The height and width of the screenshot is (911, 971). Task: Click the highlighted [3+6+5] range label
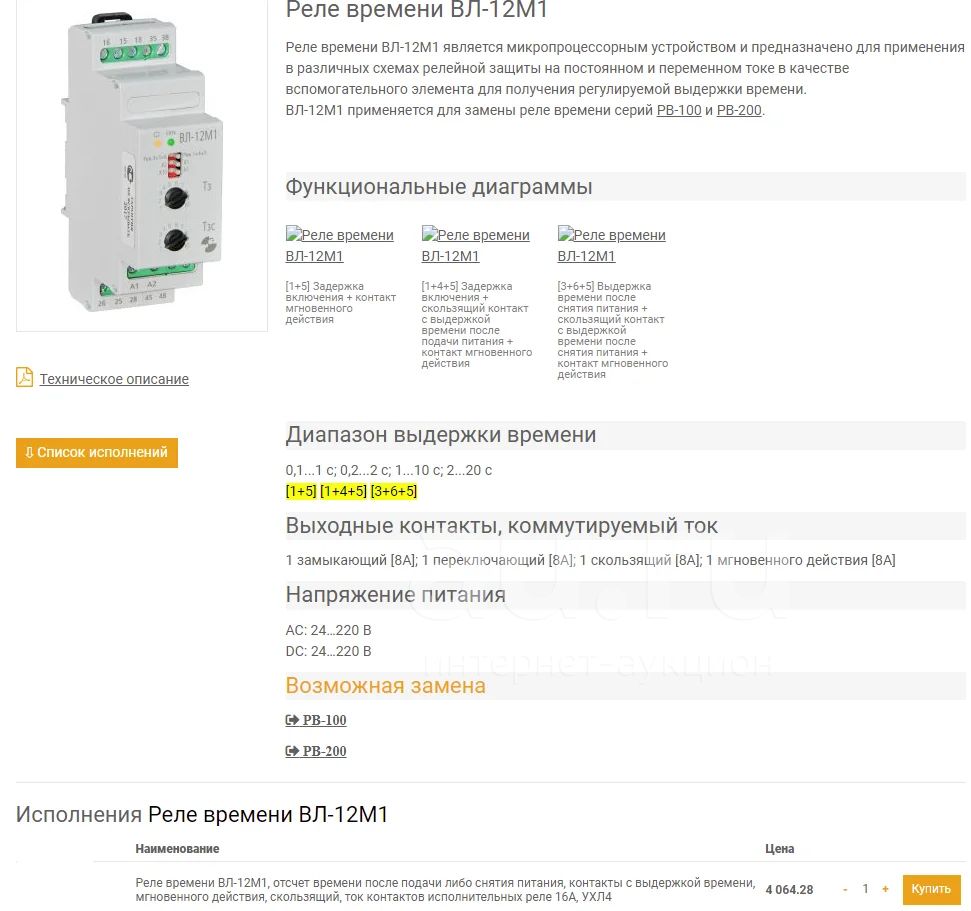(x=394, y=491)
